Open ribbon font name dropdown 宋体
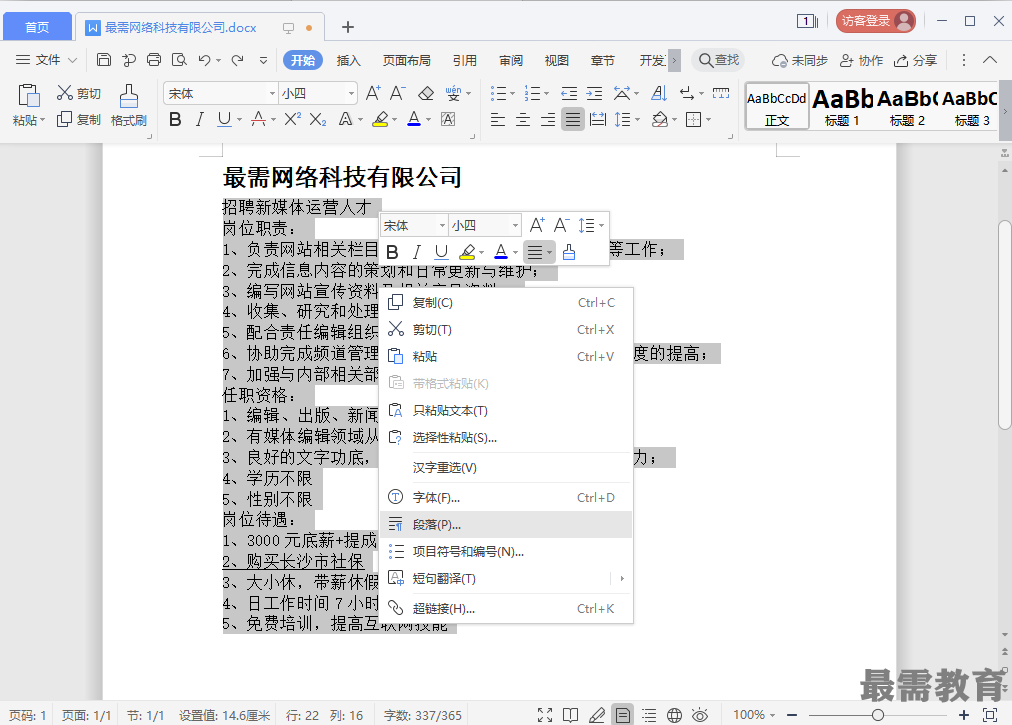Image resolution: width=1012 pixels, height=725 pixels. point(272,94)
